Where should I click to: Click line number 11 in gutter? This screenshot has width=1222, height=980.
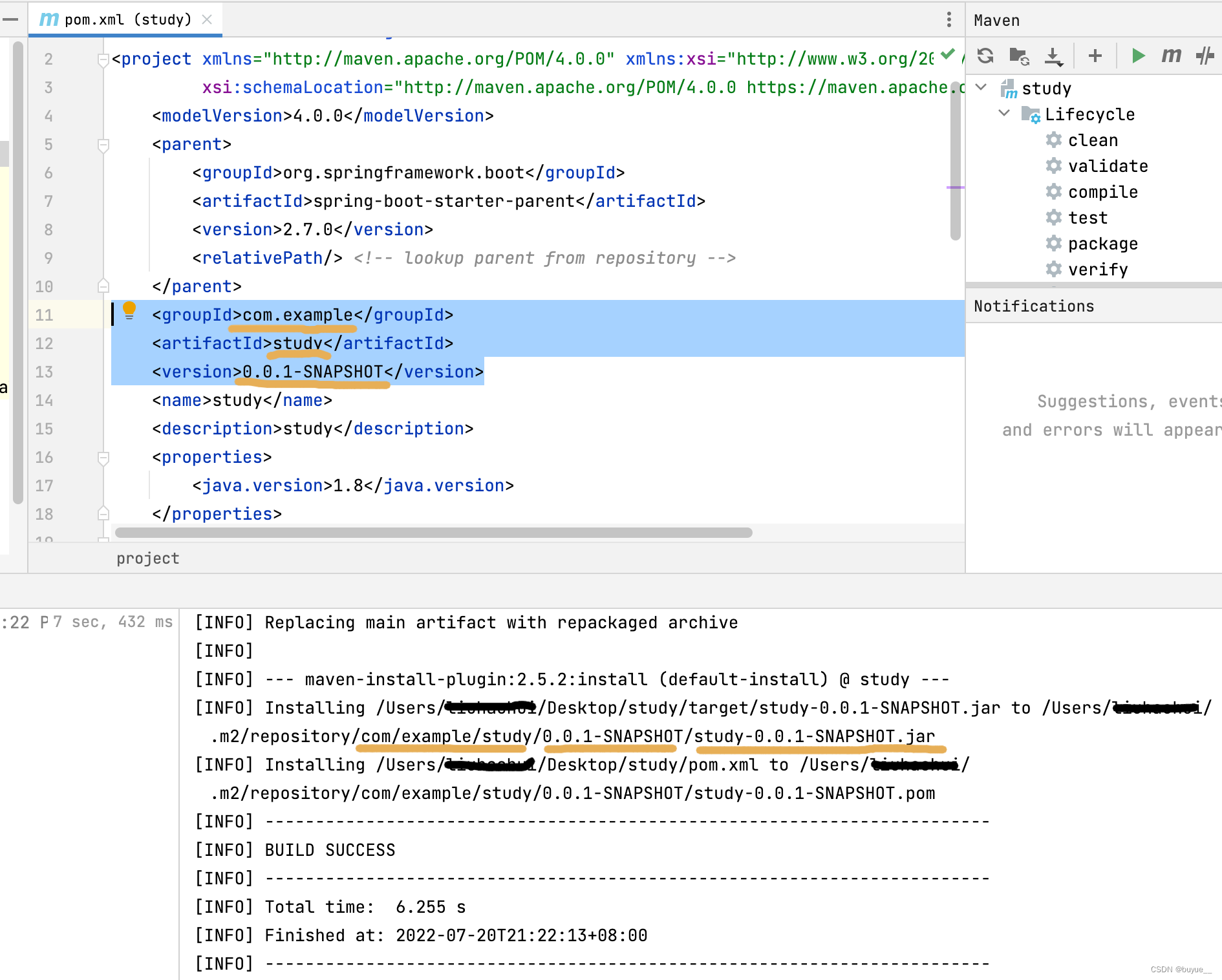pyautogui.click(x=44, y=315)
